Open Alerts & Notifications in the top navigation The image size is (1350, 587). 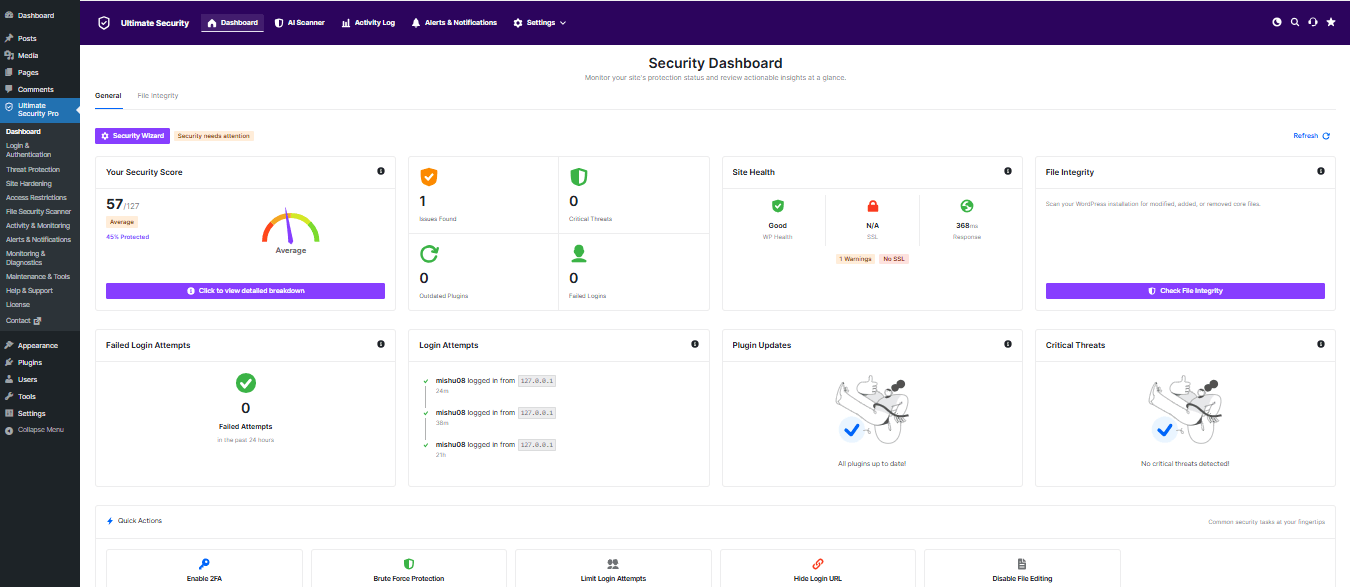tap(454, 22)
